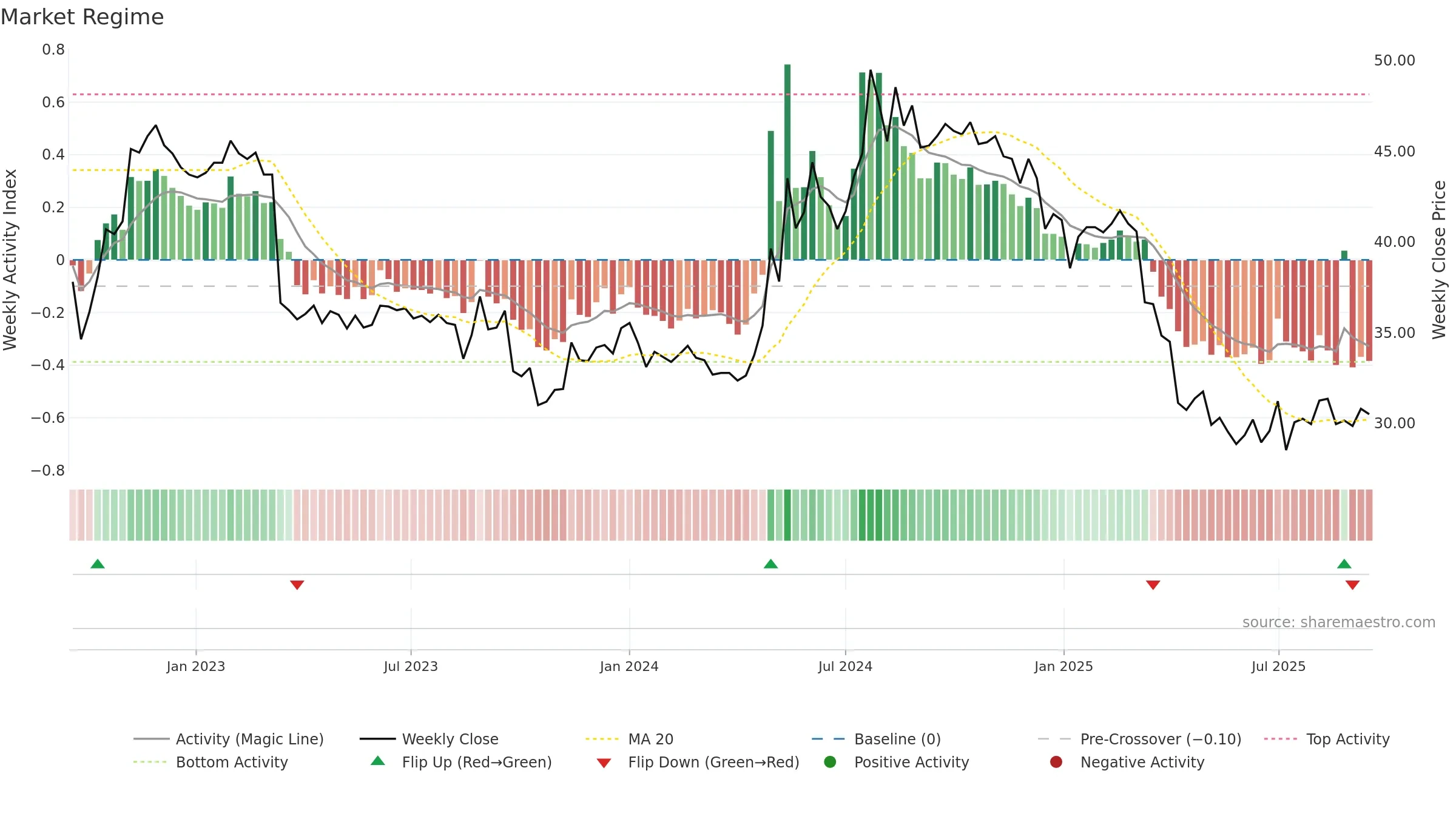This screenshot has width=1456, height=819.
Task: Click the last green flip-up triangle after Jul 2025
Action: coord(1344,564)
